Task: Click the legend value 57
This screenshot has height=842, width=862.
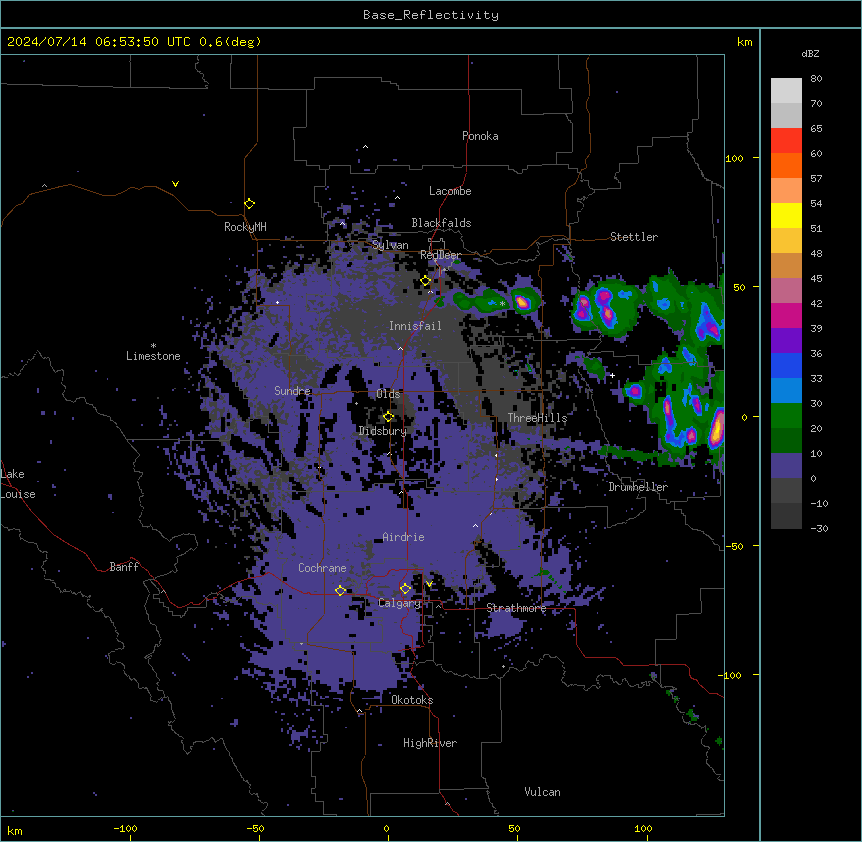Action: coord(816,179)
